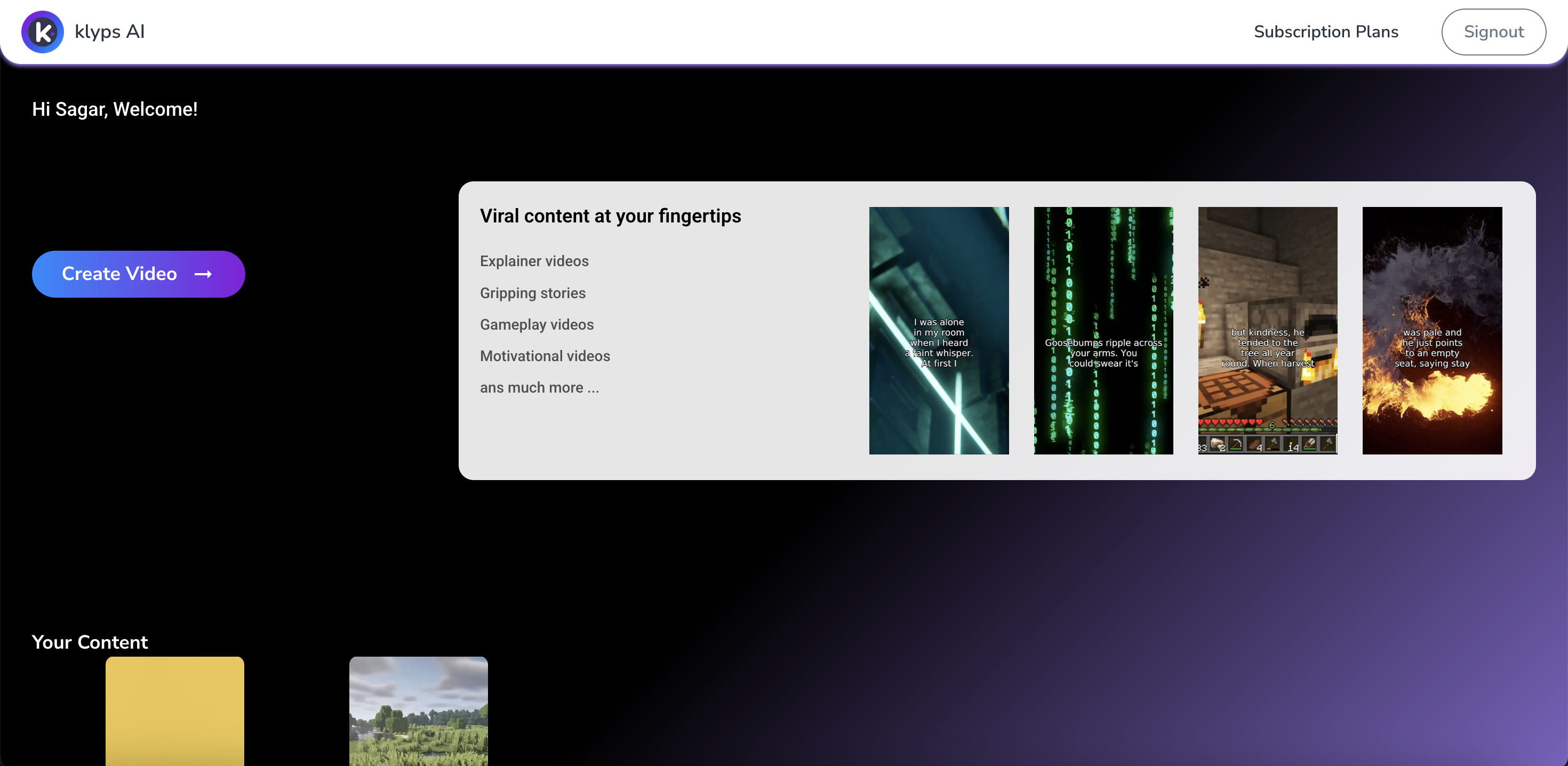Click the Motivational videos list item
Viewport: 1568px width, 766px height.
[544, 356]
